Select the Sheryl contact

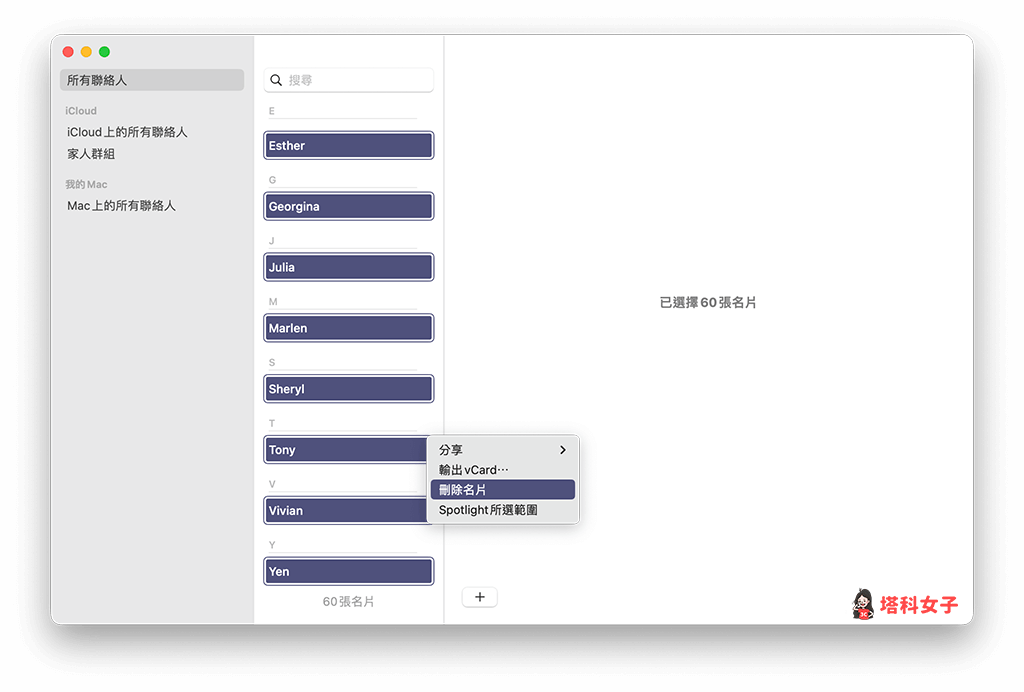pyautogui.click(x=349, y=389)
